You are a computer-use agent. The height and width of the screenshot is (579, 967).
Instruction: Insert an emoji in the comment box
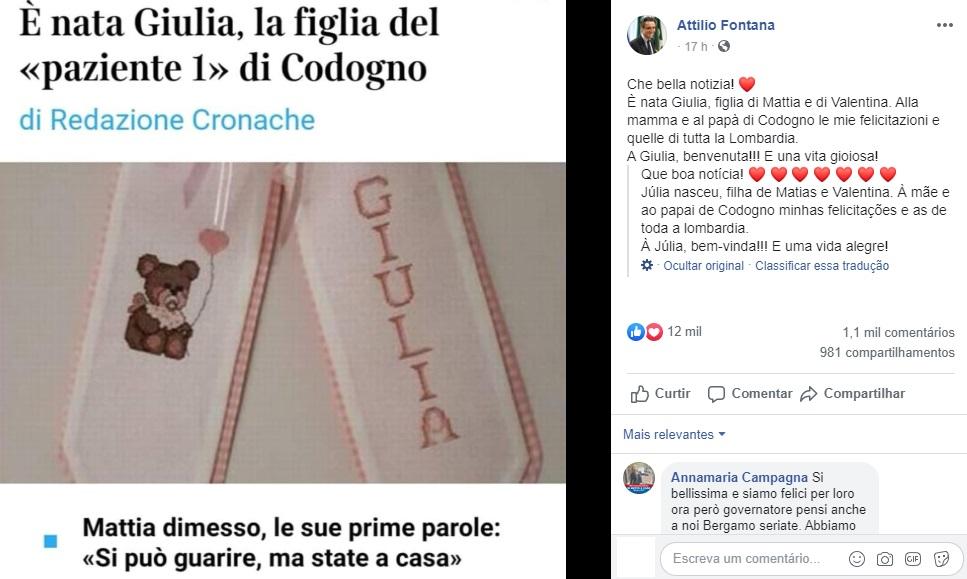(x=857, y=559)
